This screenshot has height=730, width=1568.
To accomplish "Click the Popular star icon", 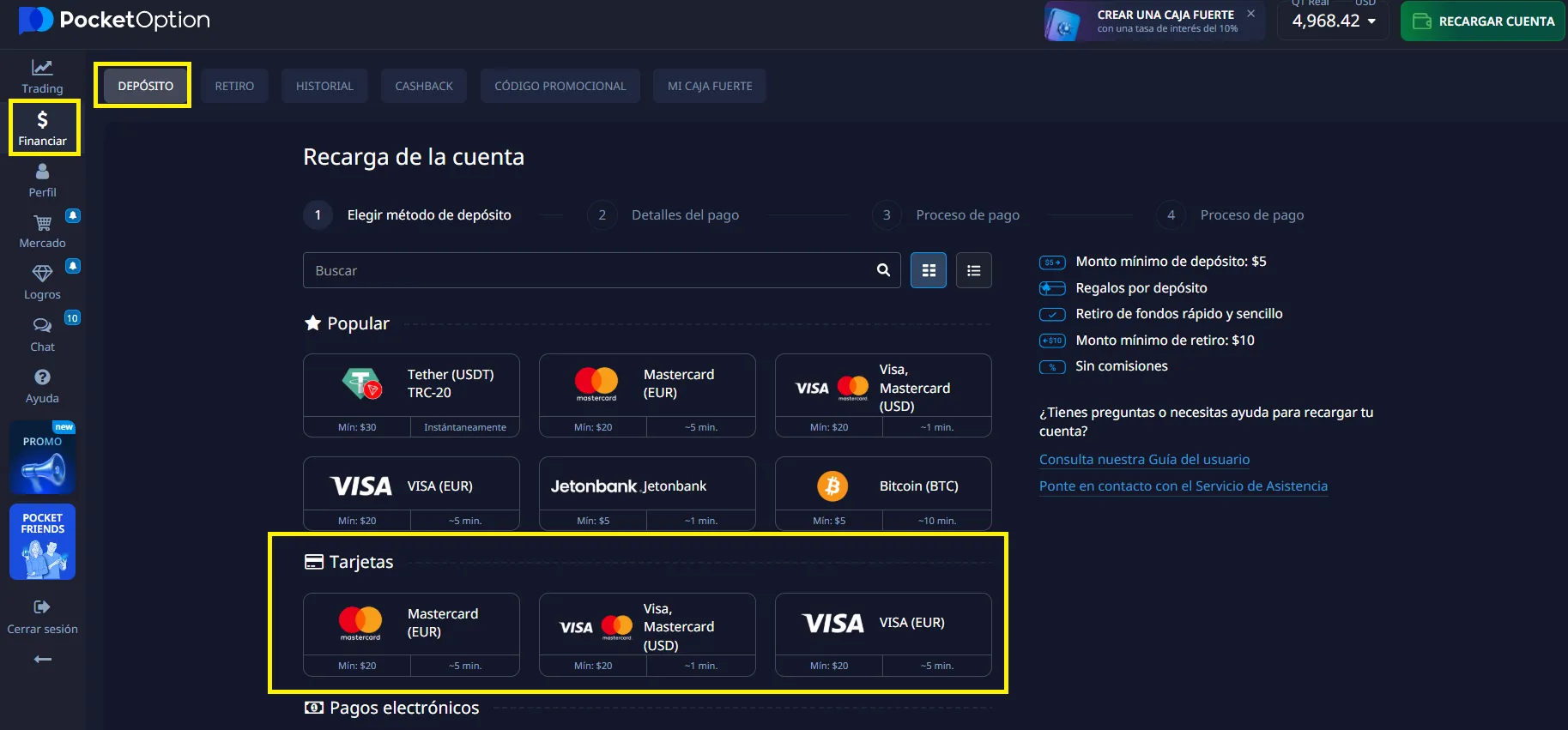I will click(x=312, y=323).
